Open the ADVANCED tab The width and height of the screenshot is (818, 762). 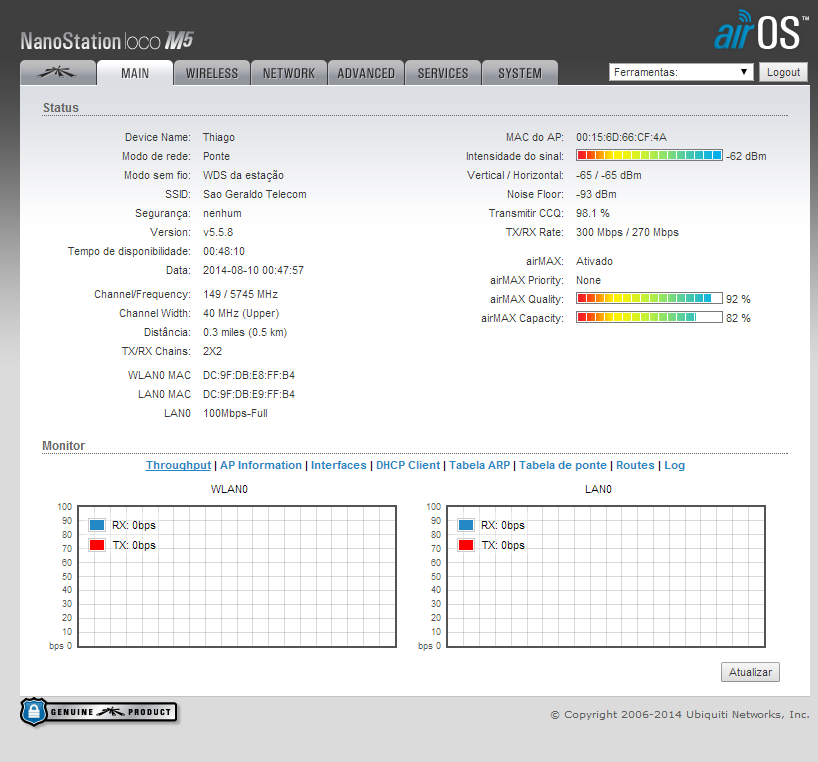366,73
